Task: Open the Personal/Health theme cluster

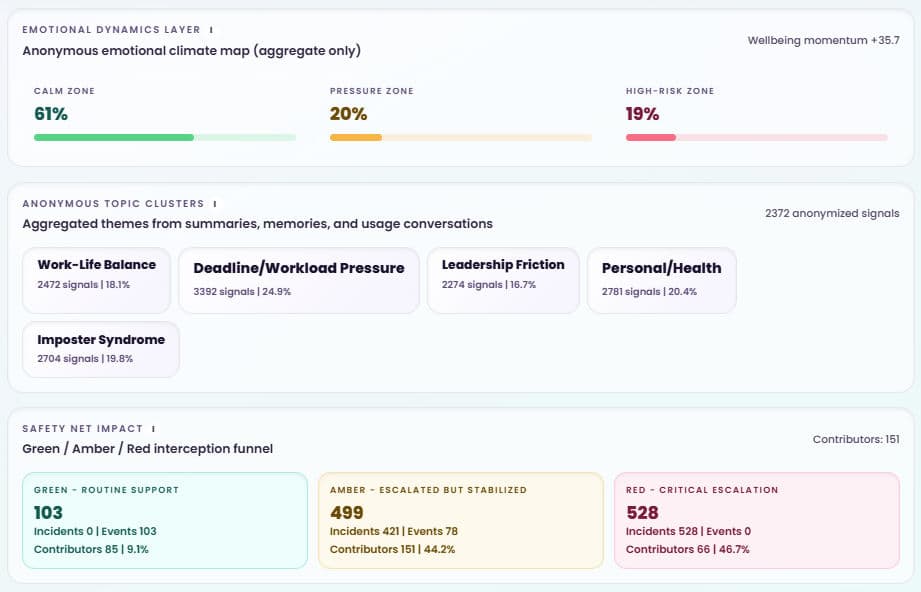Action: pos(661,279)
